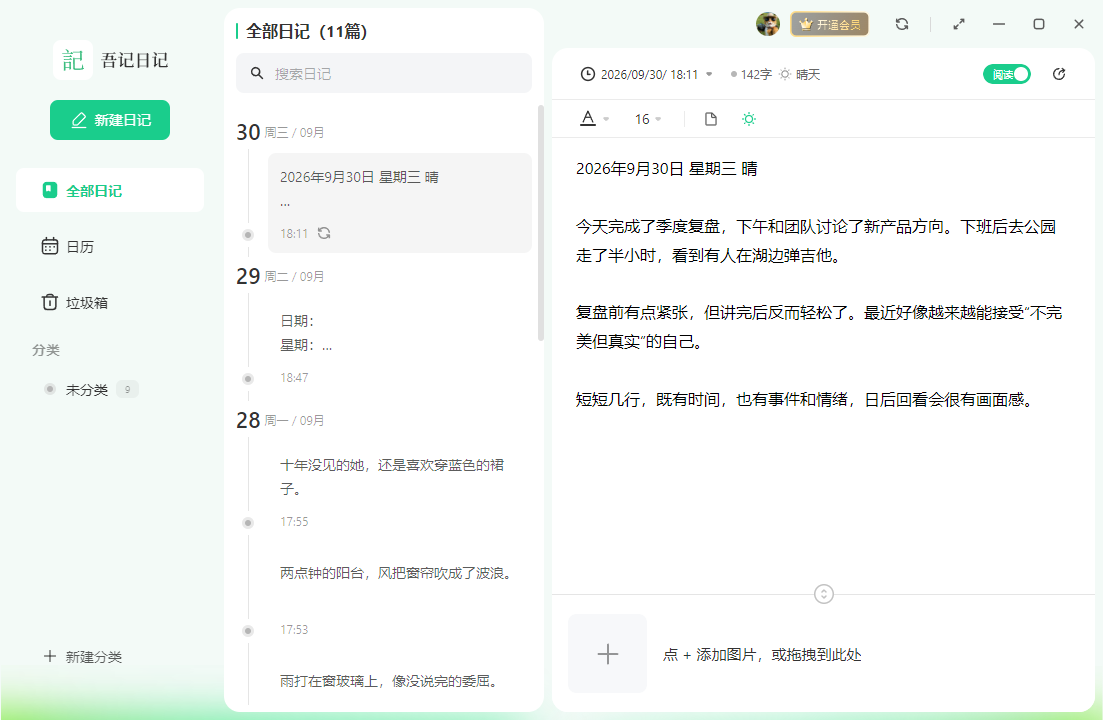The height and width of the screenshot is (720, 1103).
Task: Click the plus box to add image
Action: [x=608, y=654]
